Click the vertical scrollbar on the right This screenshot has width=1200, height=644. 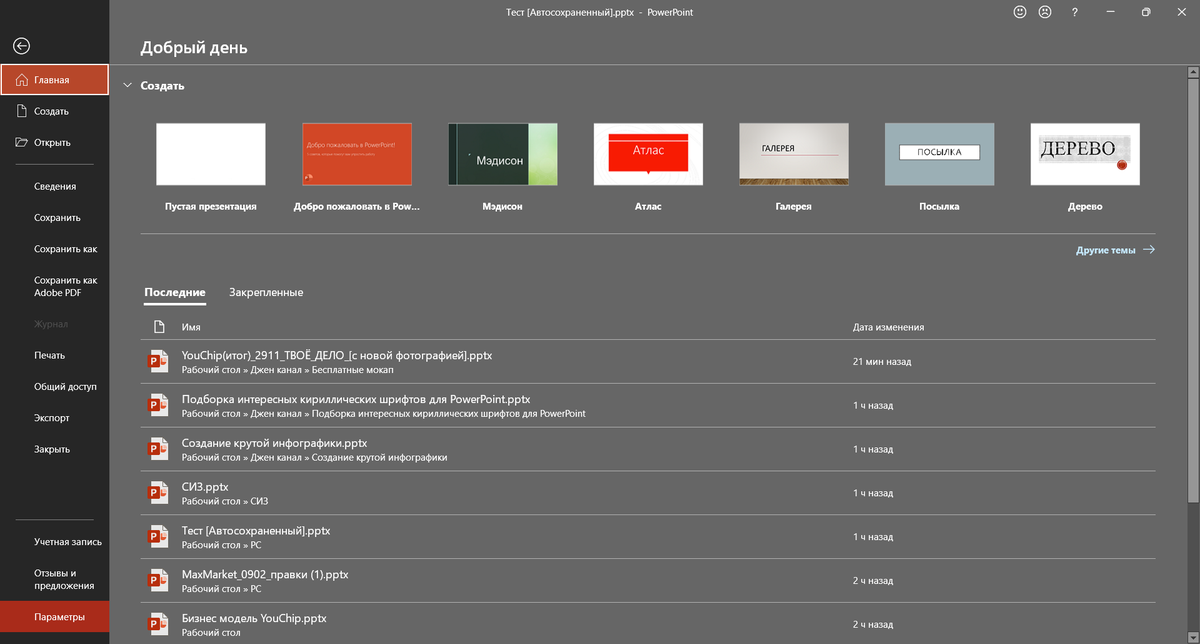click(x=1192, y=290)
